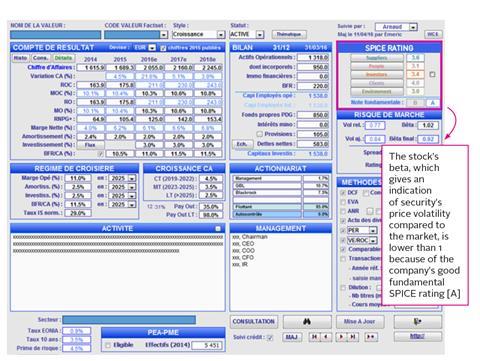Jump to the first record arrow

coord(314,337)
